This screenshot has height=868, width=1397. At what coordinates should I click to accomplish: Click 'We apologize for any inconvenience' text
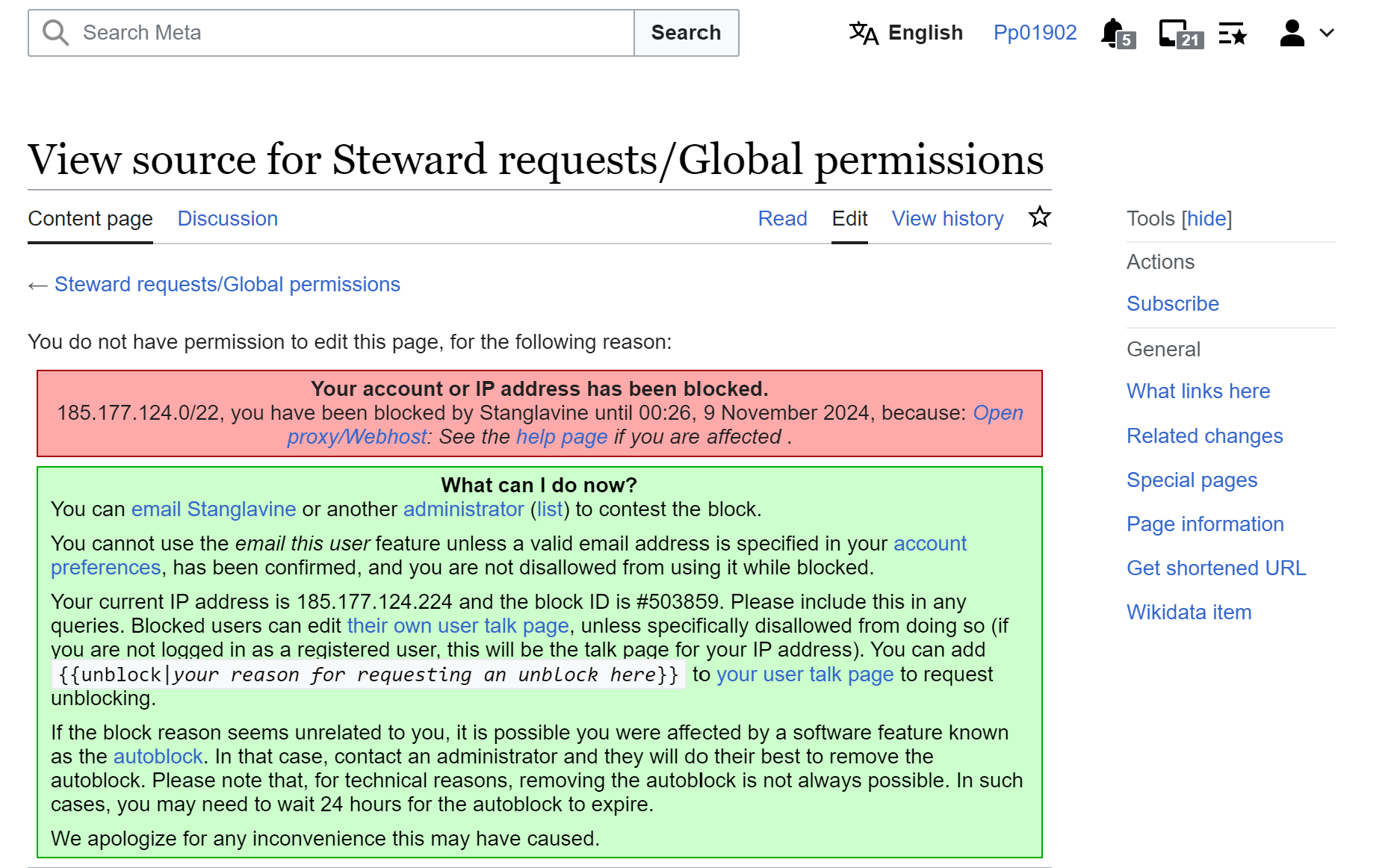click(x=325, y=839)
